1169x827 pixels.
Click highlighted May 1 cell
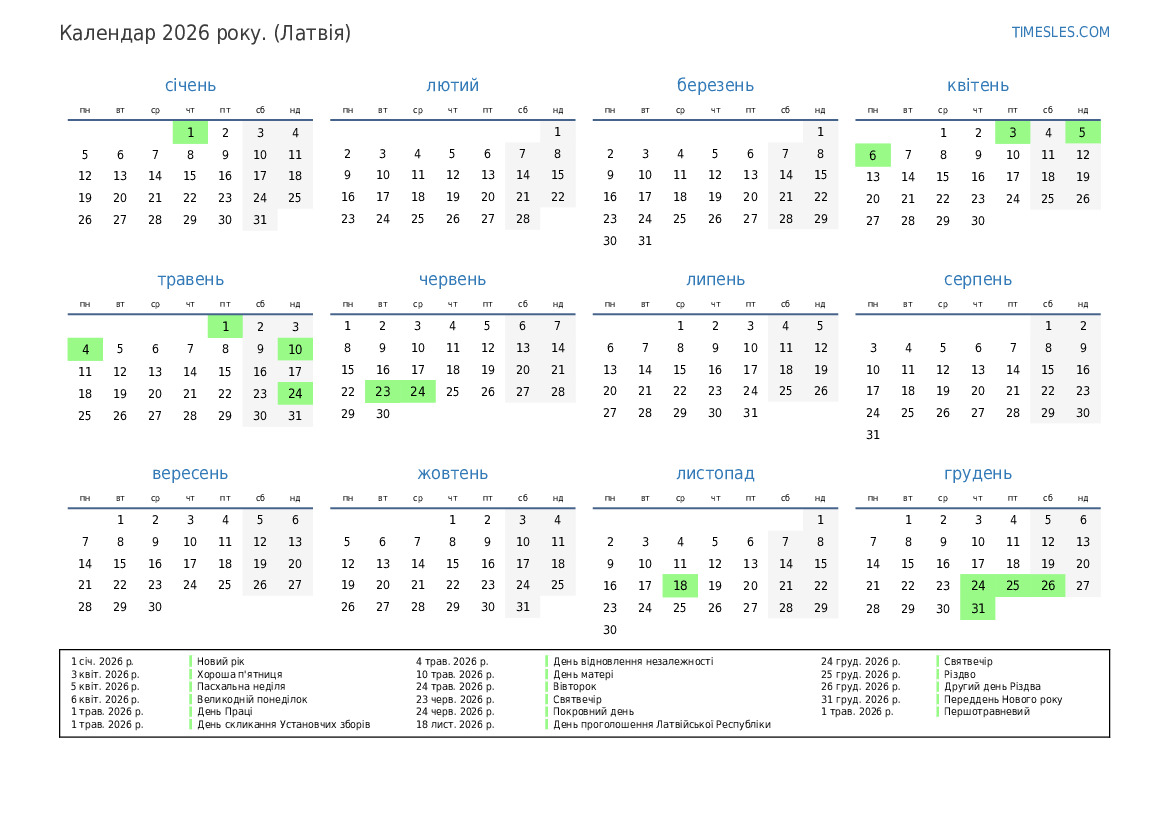pos(225,327)
